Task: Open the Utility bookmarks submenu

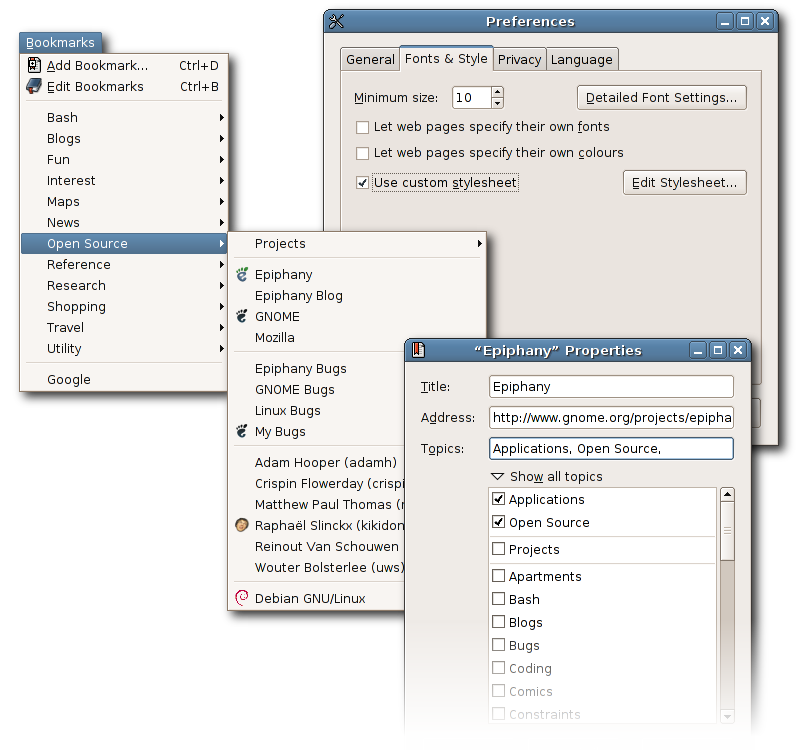Action: 124,348
